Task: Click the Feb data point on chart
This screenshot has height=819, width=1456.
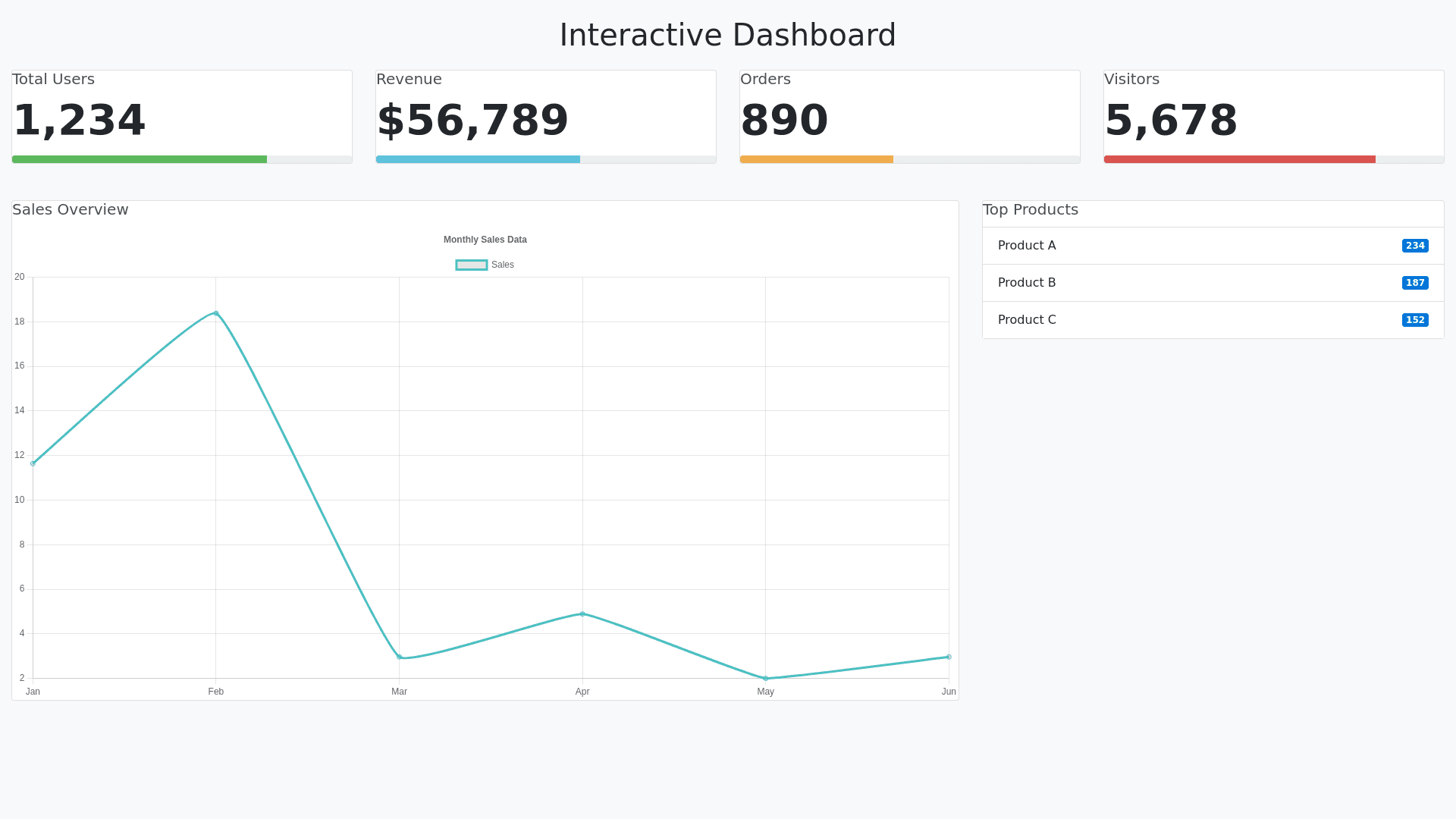Action: pyautogui.click(x=216, y=313)
